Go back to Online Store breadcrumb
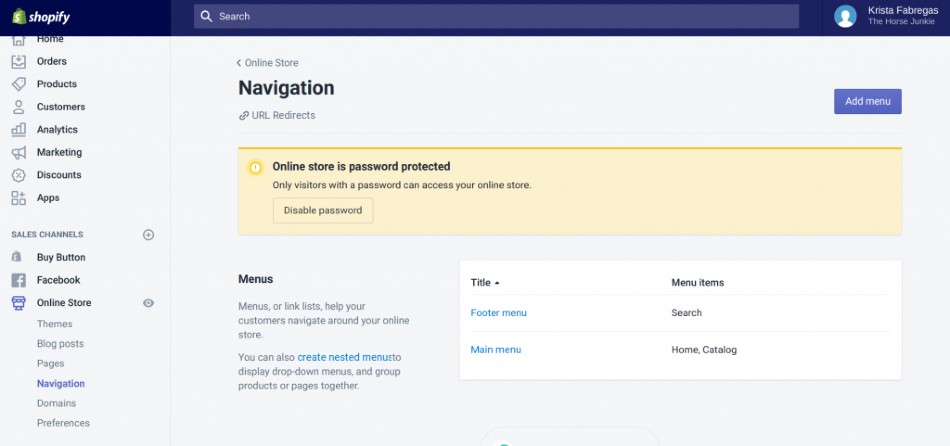950x446 pixels. 268,63
